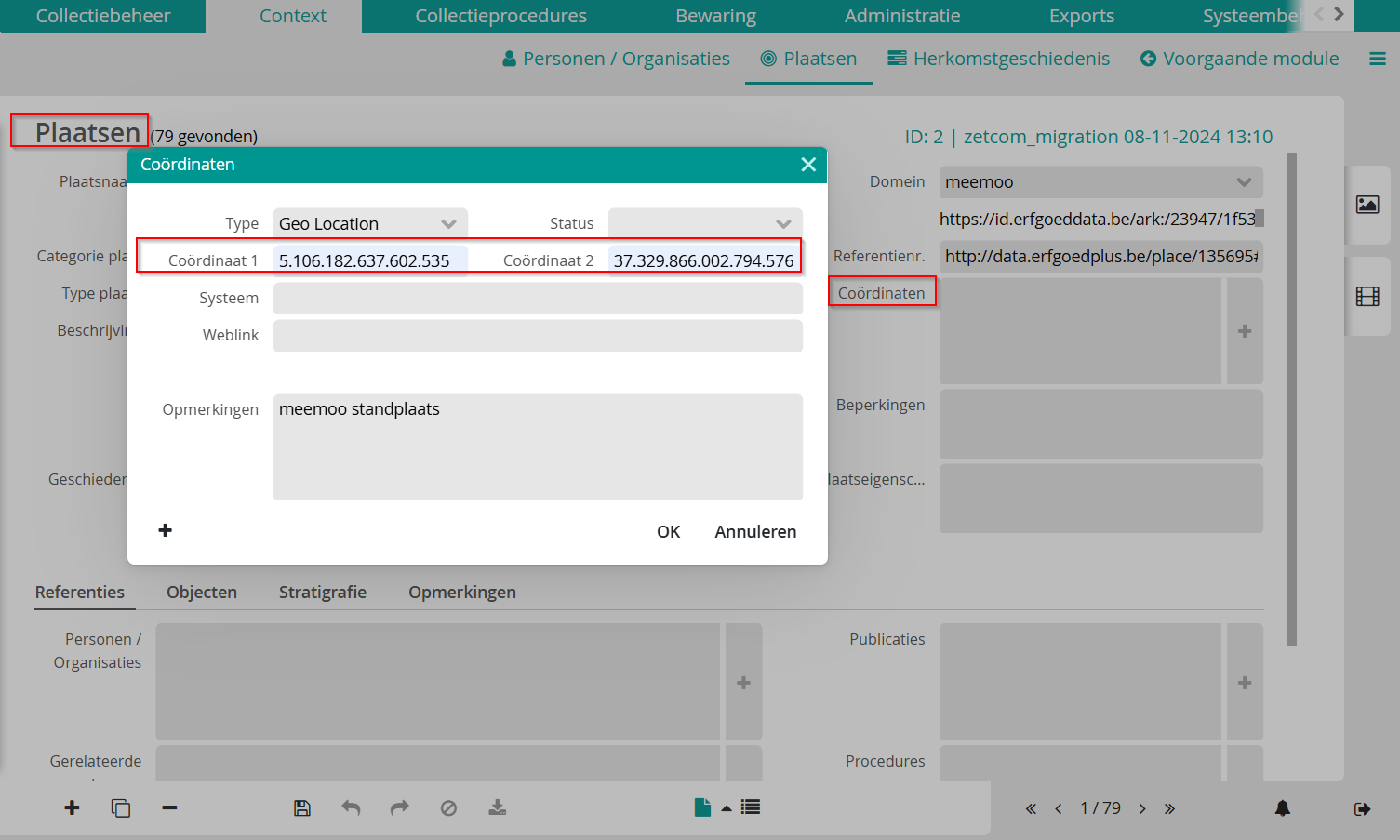This screenshot has height=840, width=1400.
Task: Add a new coordinate row with plus icon
Action: pyautogui.click(x=166, y=530)
